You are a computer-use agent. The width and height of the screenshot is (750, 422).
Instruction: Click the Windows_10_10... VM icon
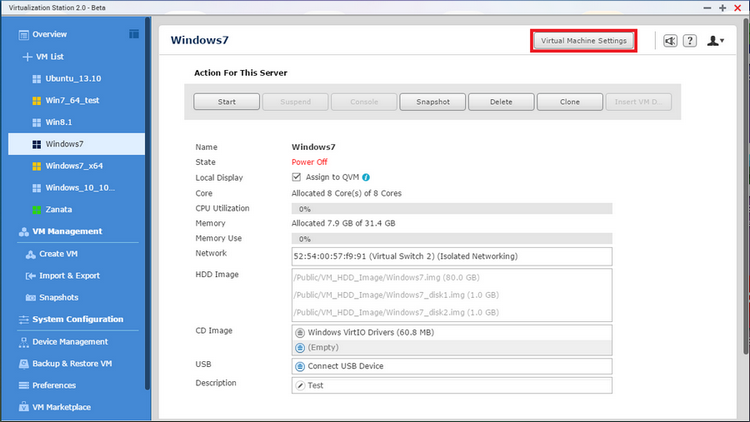36,188
